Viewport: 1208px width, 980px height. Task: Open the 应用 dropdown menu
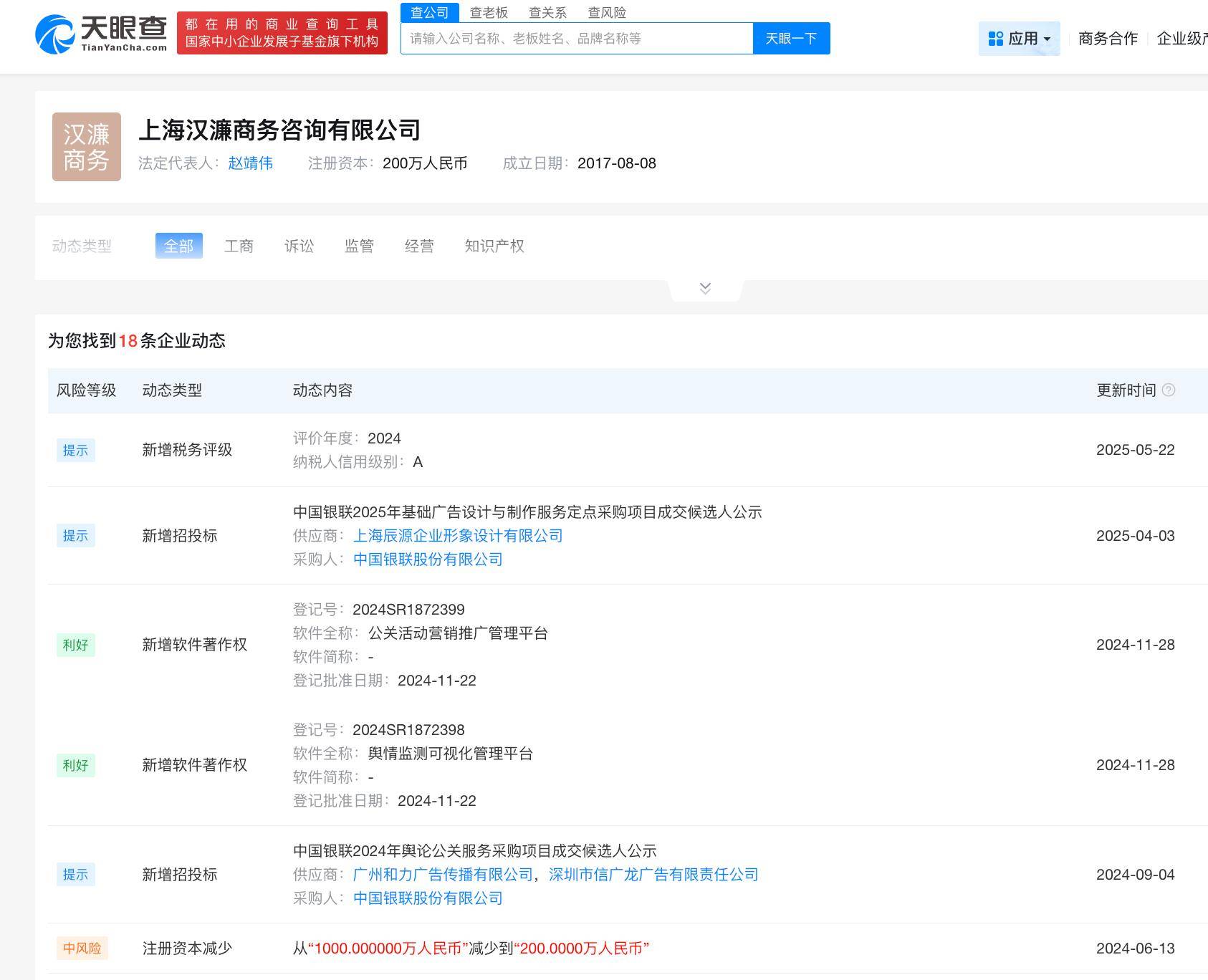point(1019,39)
